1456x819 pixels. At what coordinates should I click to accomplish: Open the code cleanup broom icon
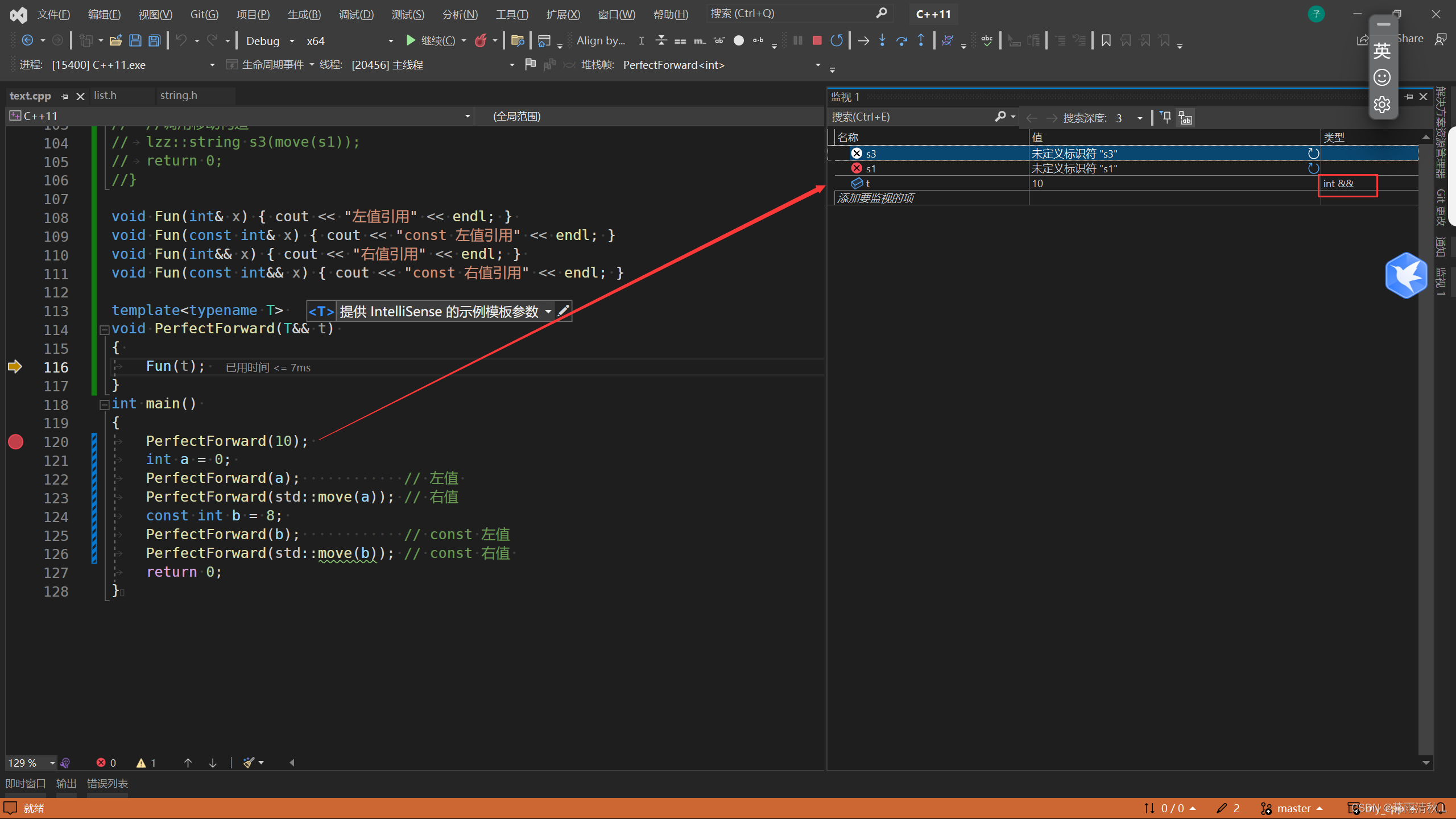point(249,763)
